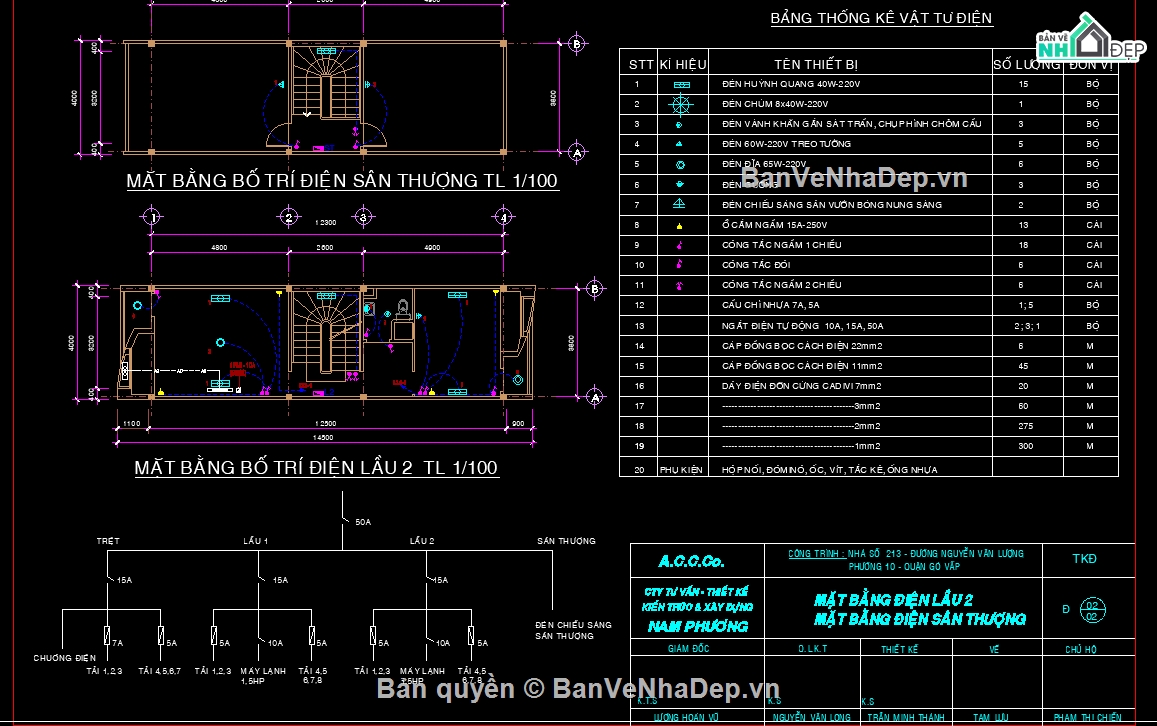Select the one-way switch symbol in row 9
This screenshot has width=1157, height=726.
pyautogui.click(x=680, y=245)
